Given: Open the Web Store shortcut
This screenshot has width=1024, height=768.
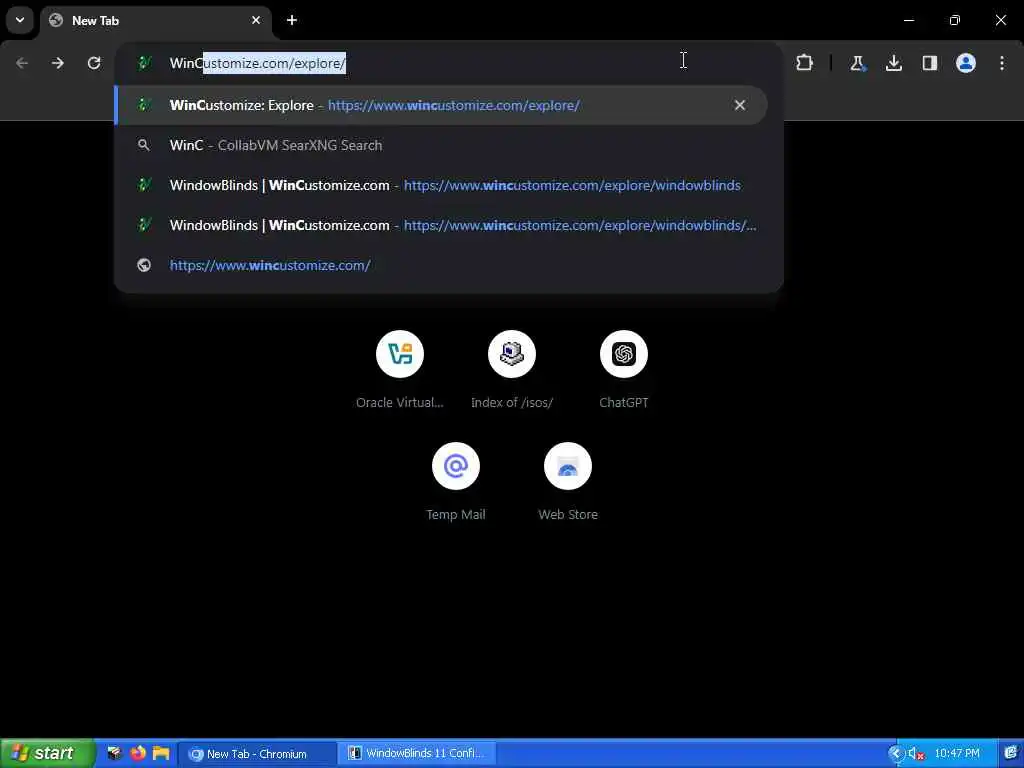Looking at the screenshot, I should (x=568, y=481).
